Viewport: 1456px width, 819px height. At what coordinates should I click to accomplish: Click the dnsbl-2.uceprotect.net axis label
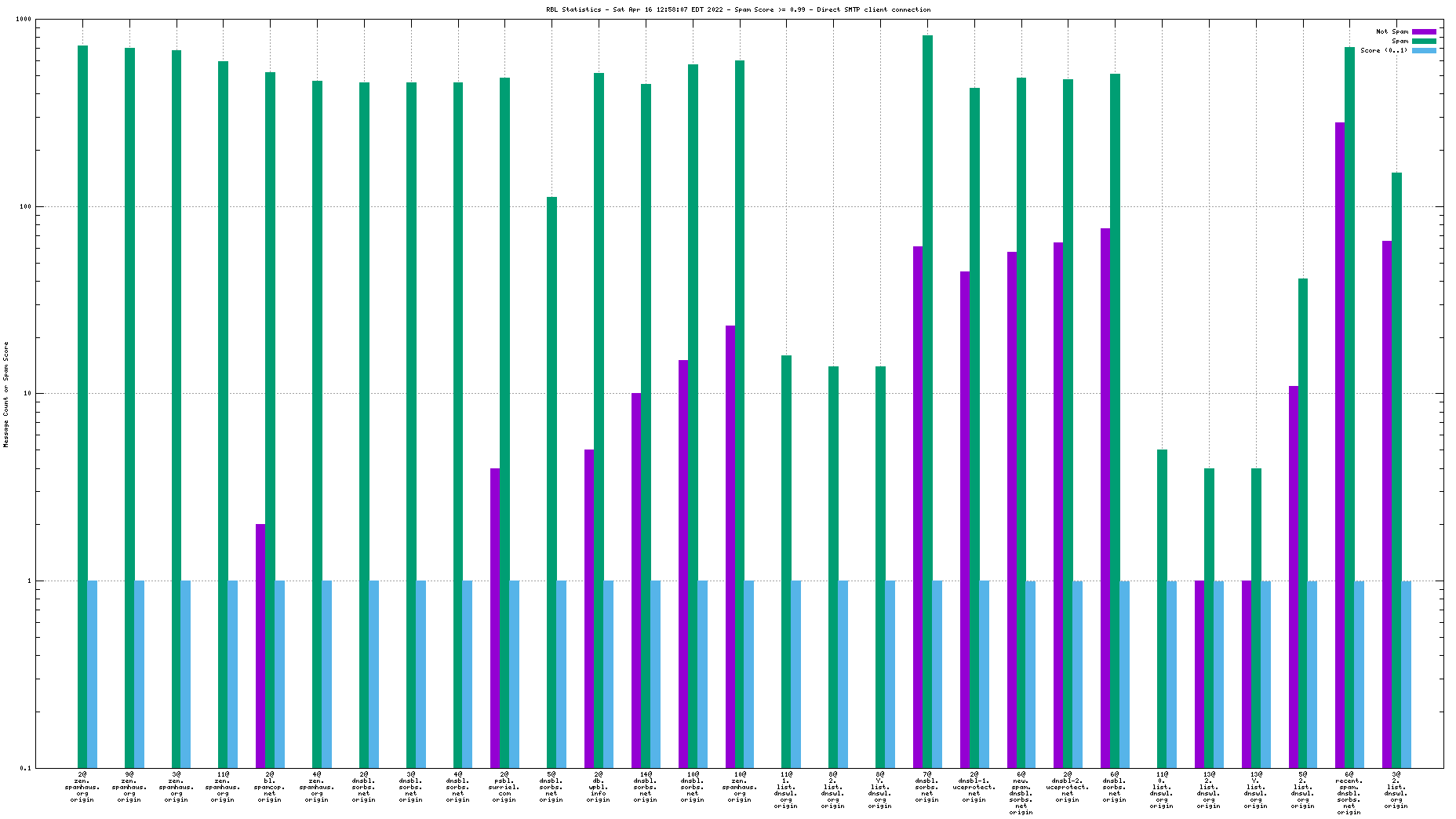[x=1068, y=787]
